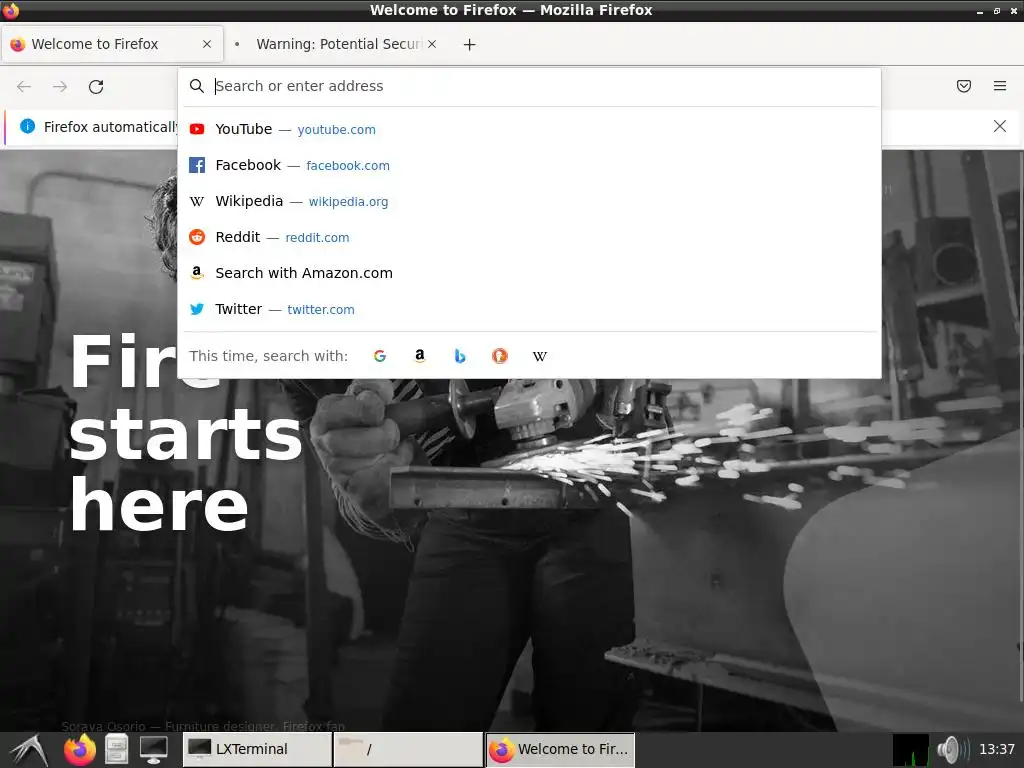The height and width of the screenshot is (768, 1024).
Task: Open the Save to Pocket icon
Action: 964,86
